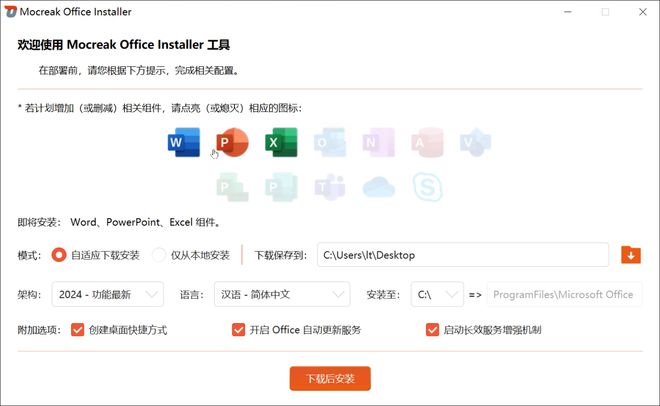Close the Mocreak Office Installer window
The image size is (660, 406).
[643, 12]
